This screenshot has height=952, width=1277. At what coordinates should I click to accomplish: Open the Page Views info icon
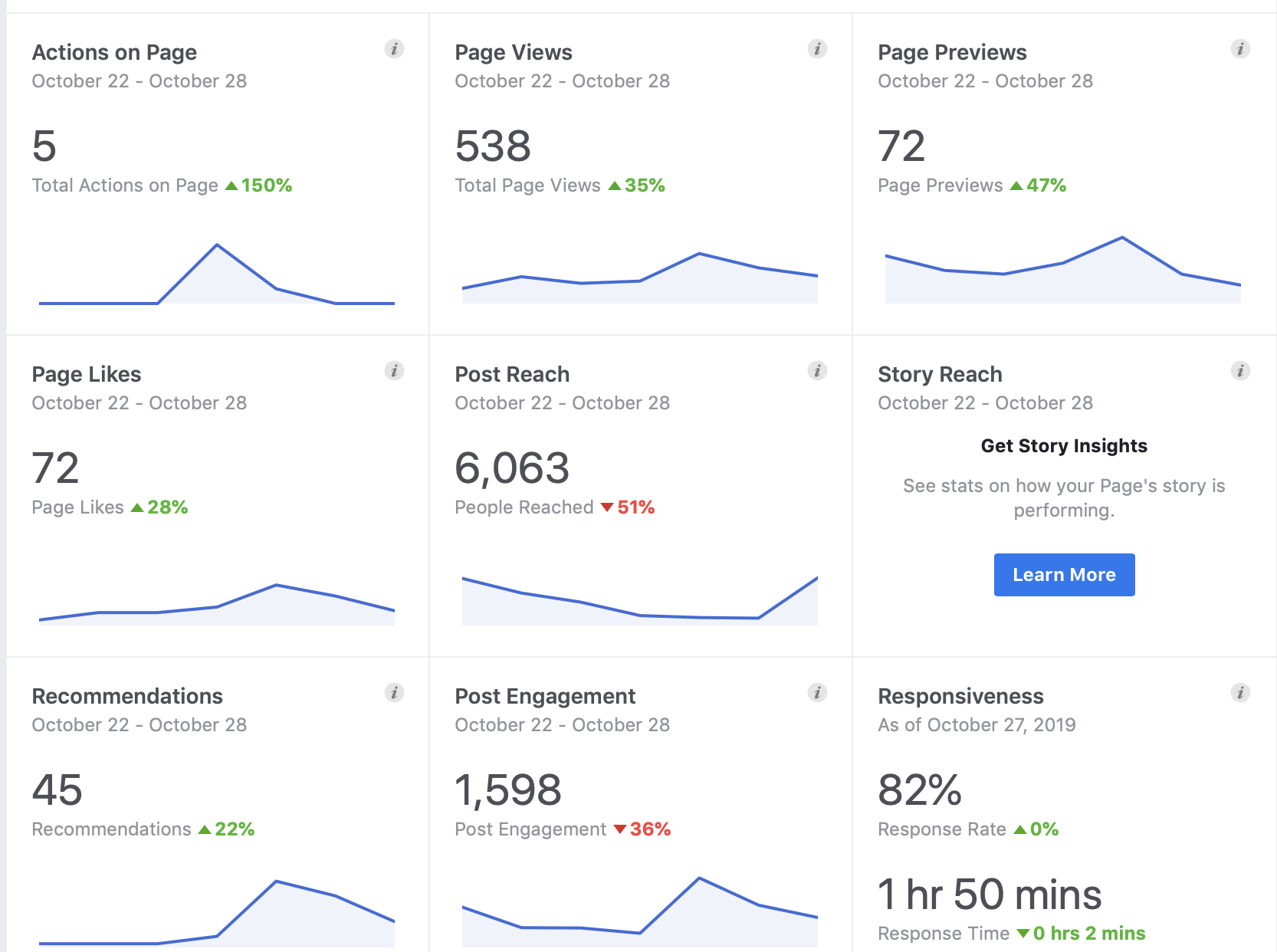[x=817, y=49]
